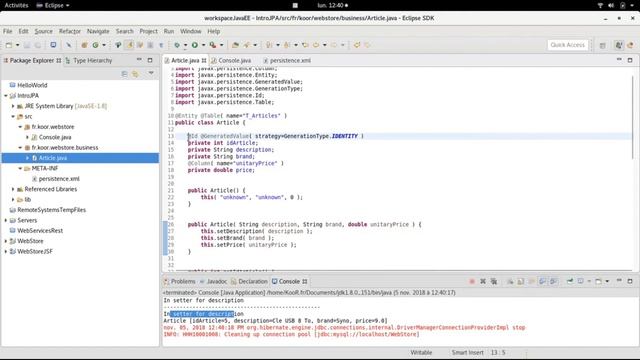Click the Quick Access field
This screenshot has width=640, height=360.
567,45
